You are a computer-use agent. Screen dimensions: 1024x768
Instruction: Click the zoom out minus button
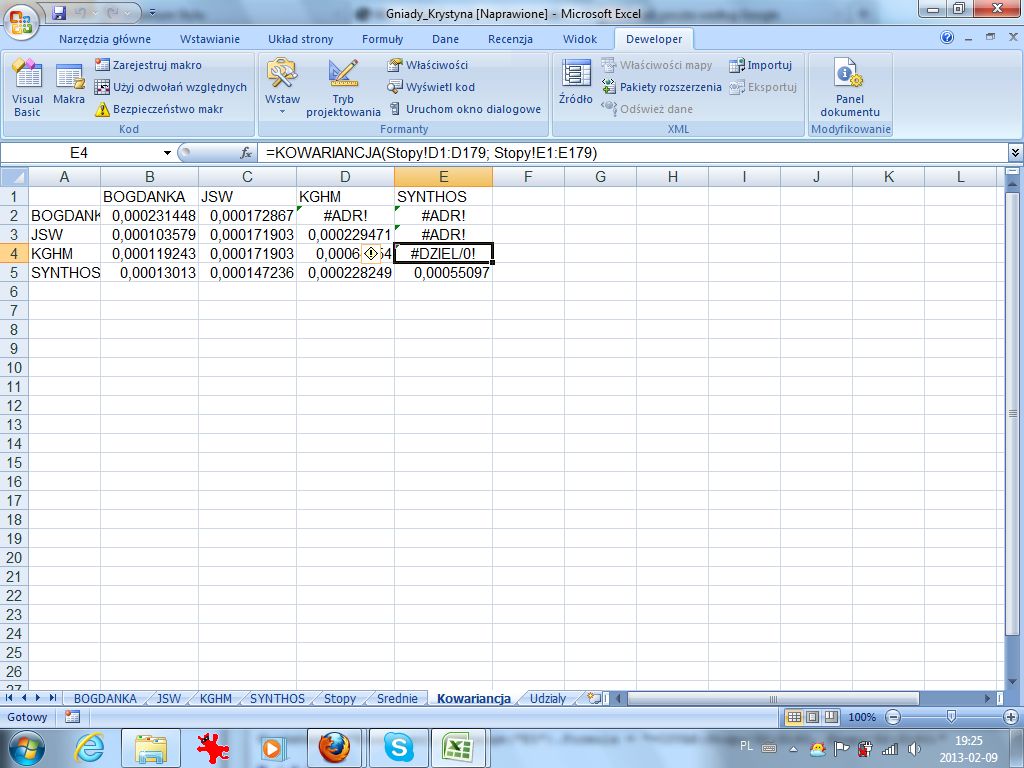click(893, 717)
